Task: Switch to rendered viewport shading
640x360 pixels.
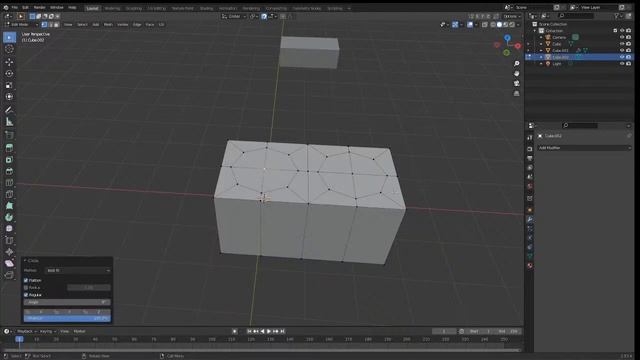Action: 512,24
